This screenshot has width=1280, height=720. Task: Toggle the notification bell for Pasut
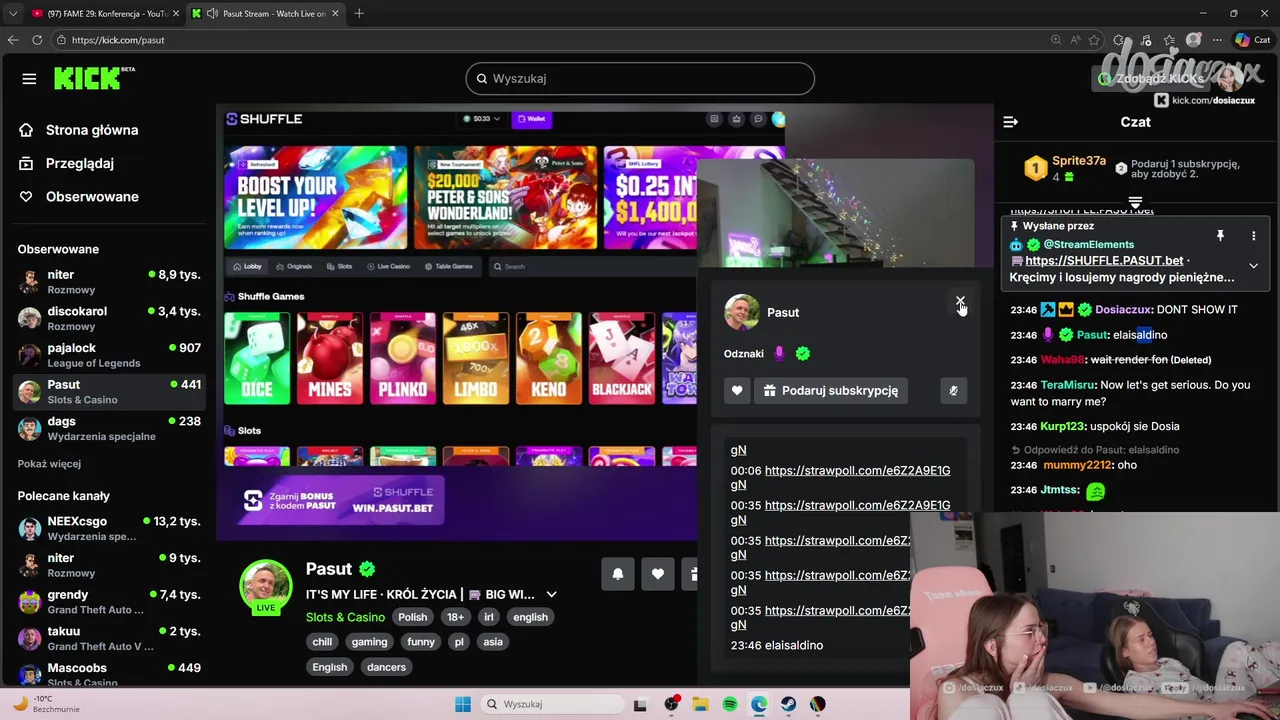(x=618, y=574)
